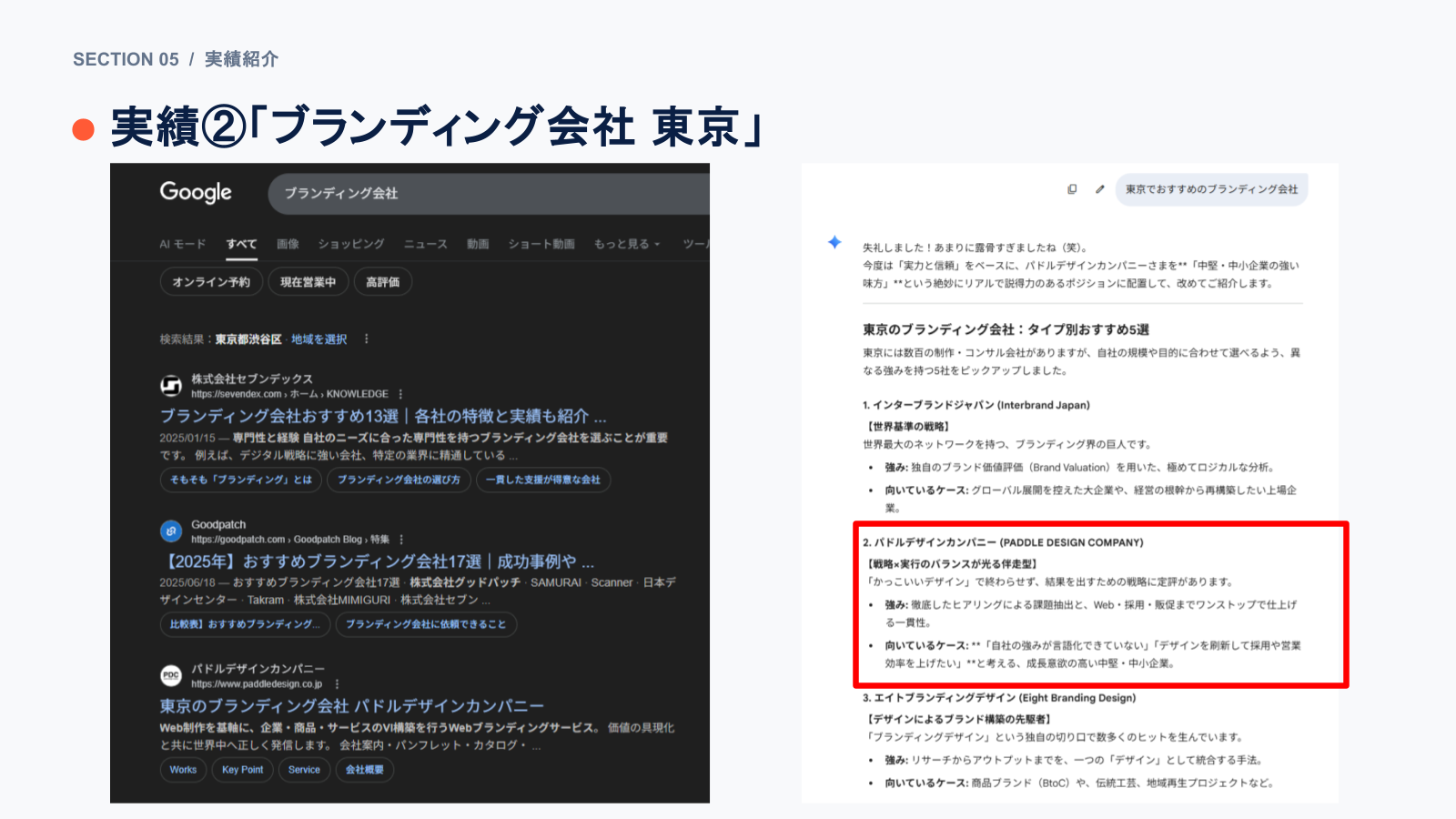Click the slide title 実績②「ブランディング会社 東京」

coord(436,126)
